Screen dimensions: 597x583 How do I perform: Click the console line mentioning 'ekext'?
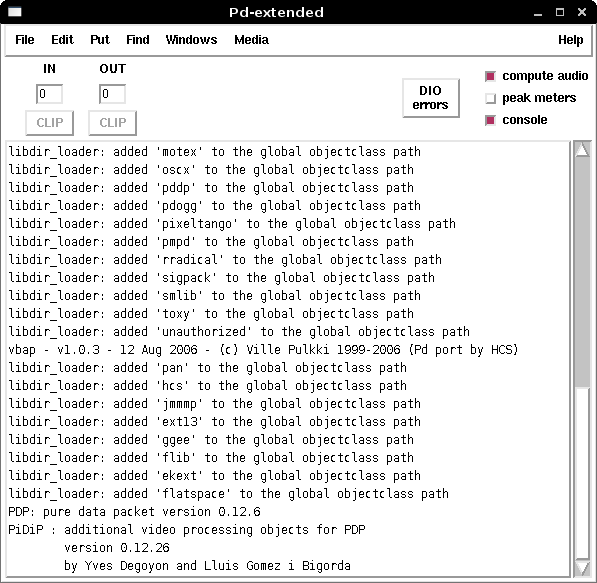[x=214, y=476]
